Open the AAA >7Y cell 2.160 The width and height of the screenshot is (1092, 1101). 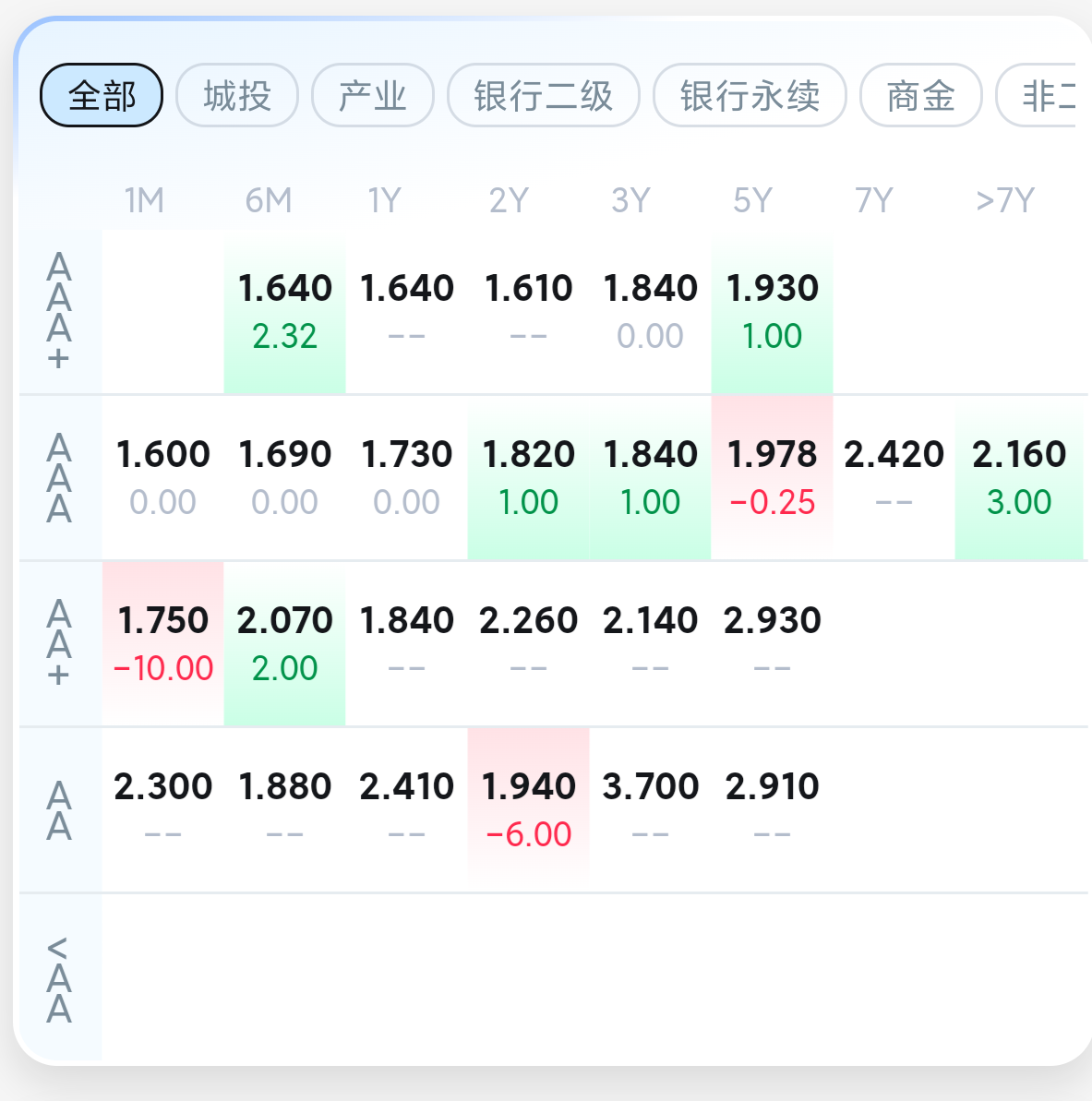(1018, 477)
